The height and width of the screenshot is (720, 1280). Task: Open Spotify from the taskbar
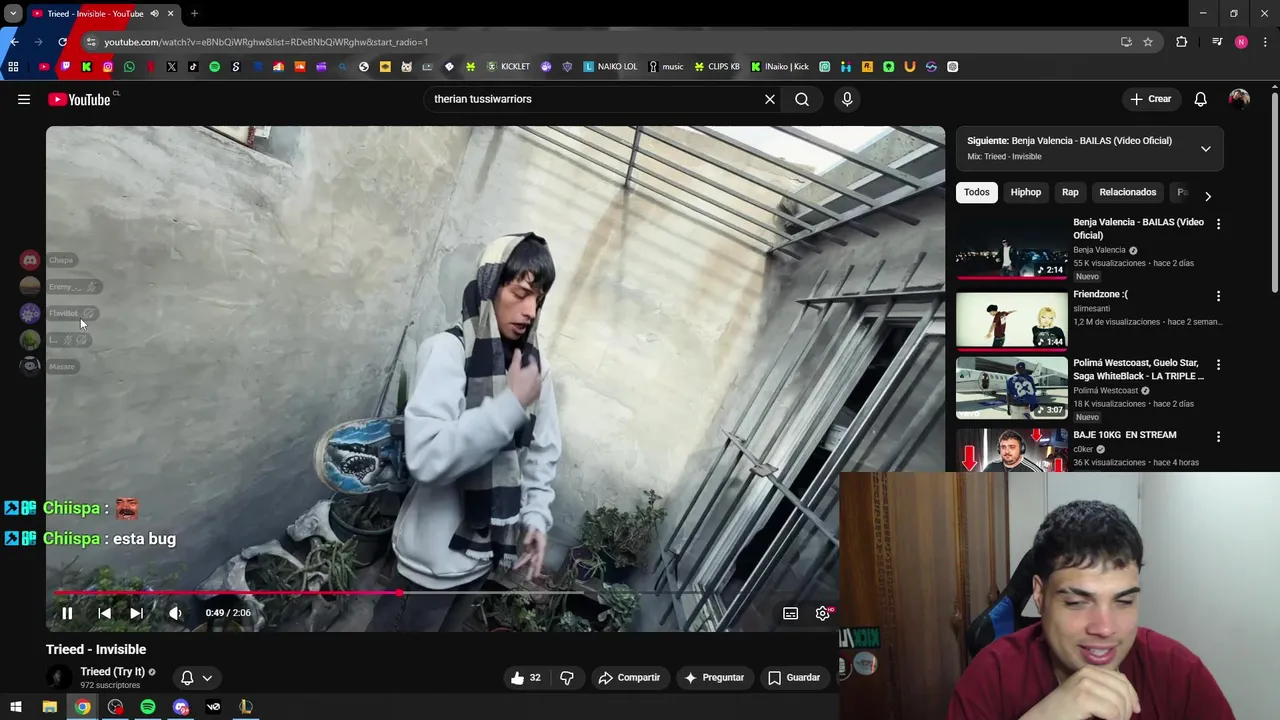[x=148, y=707]
